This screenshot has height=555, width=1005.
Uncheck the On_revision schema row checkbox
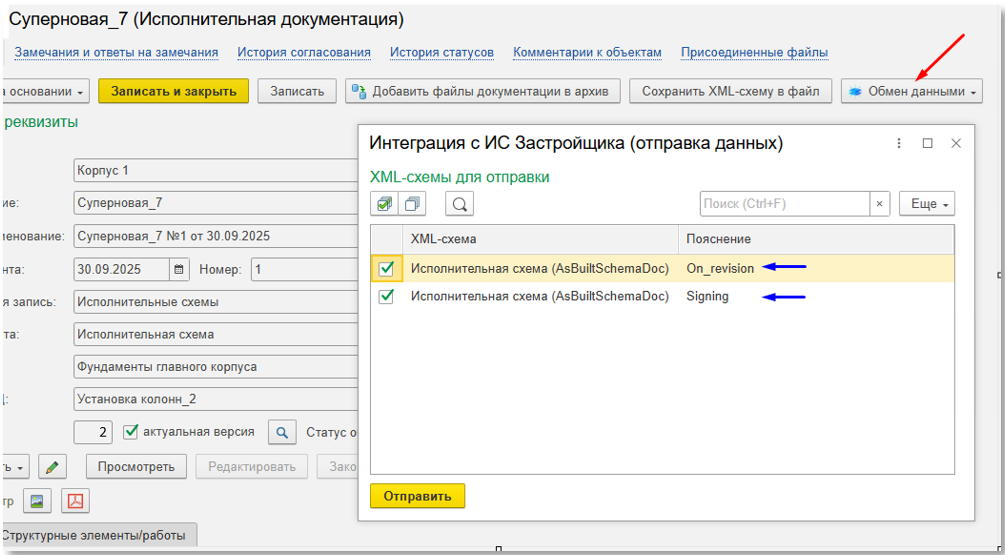pos(386,268)
